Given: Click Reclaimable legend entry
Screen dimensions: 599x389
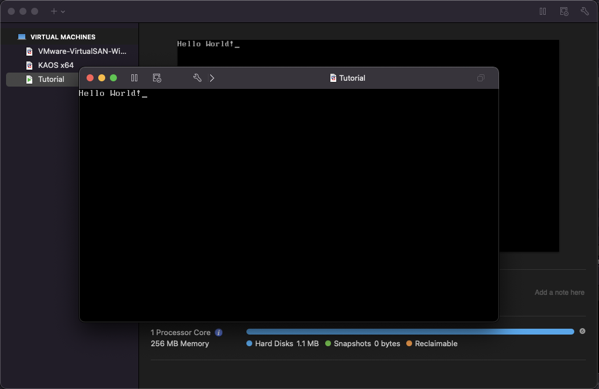Looking at the screenshot, I should (x=432, y=344).
